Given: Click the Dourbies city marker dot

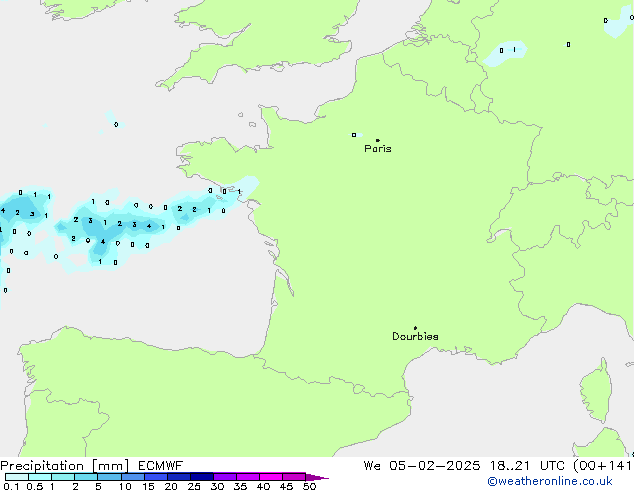Looking at the screenshot, I should 415,328.
